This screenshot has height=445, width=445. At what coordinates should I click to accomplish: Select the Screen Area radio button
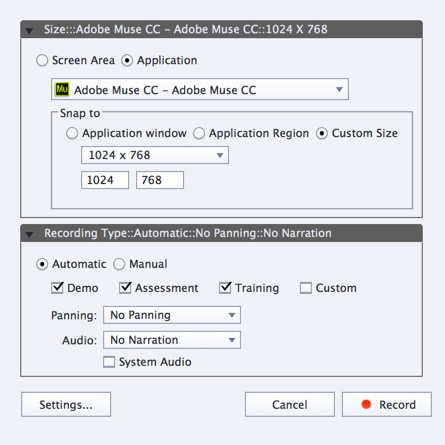pos(42,60)
